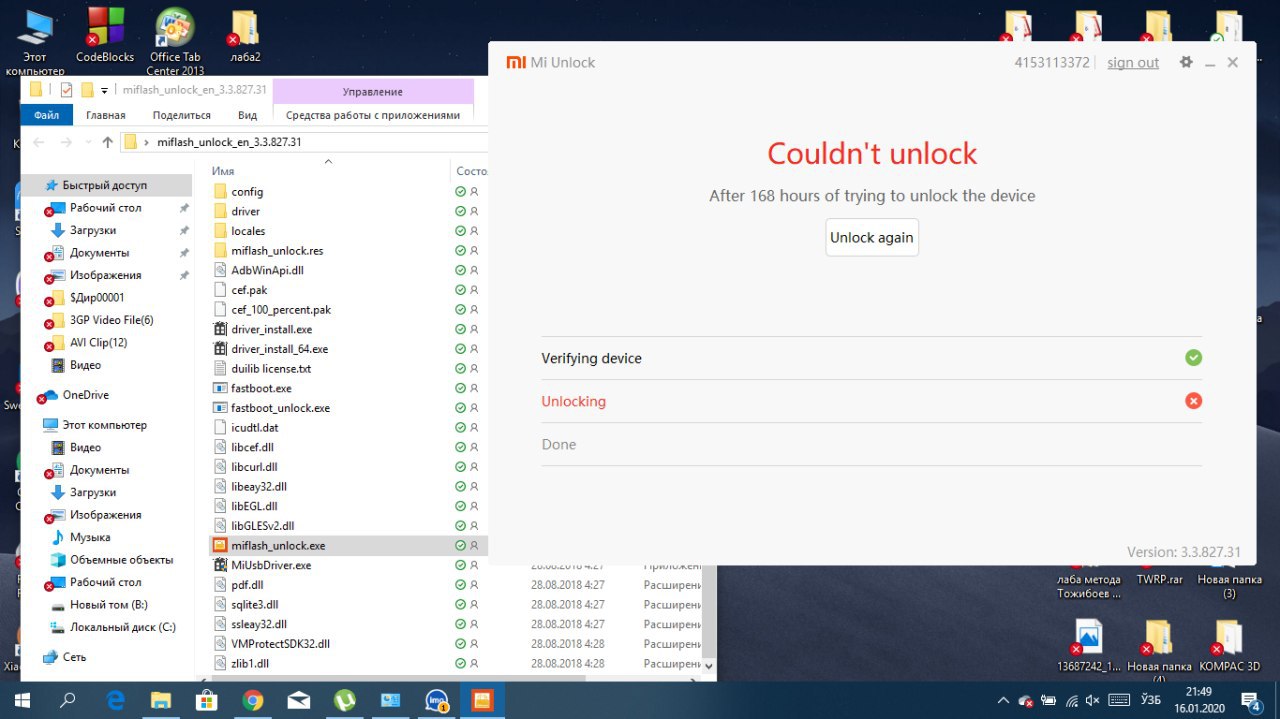Screen dimensions: 1280x719
Task: Click the Mi logo in Mi Unlock
Action: click(x=515, y=62)
